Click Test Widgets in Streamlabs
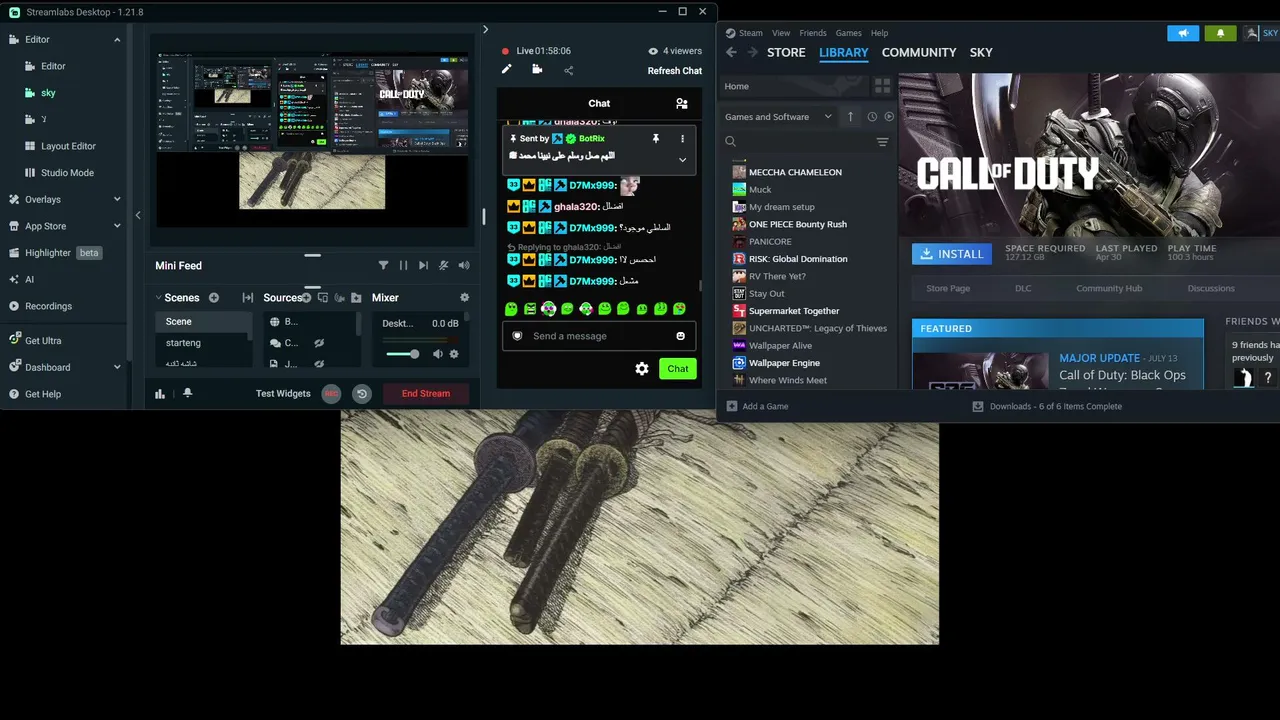 [283, 394]
